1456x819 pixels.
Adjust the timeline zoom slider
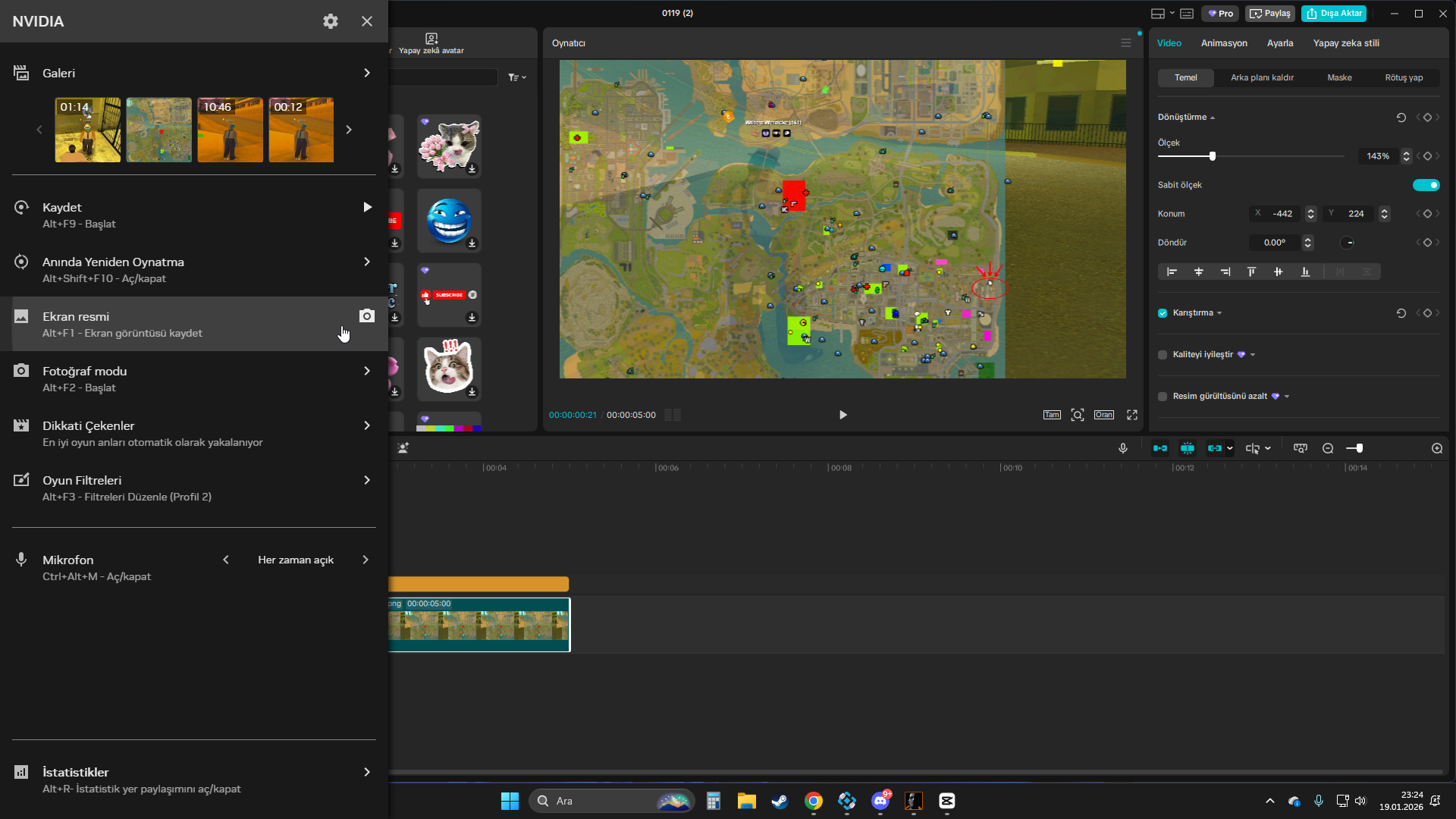pyautogui.click(x=1359, y=448)
